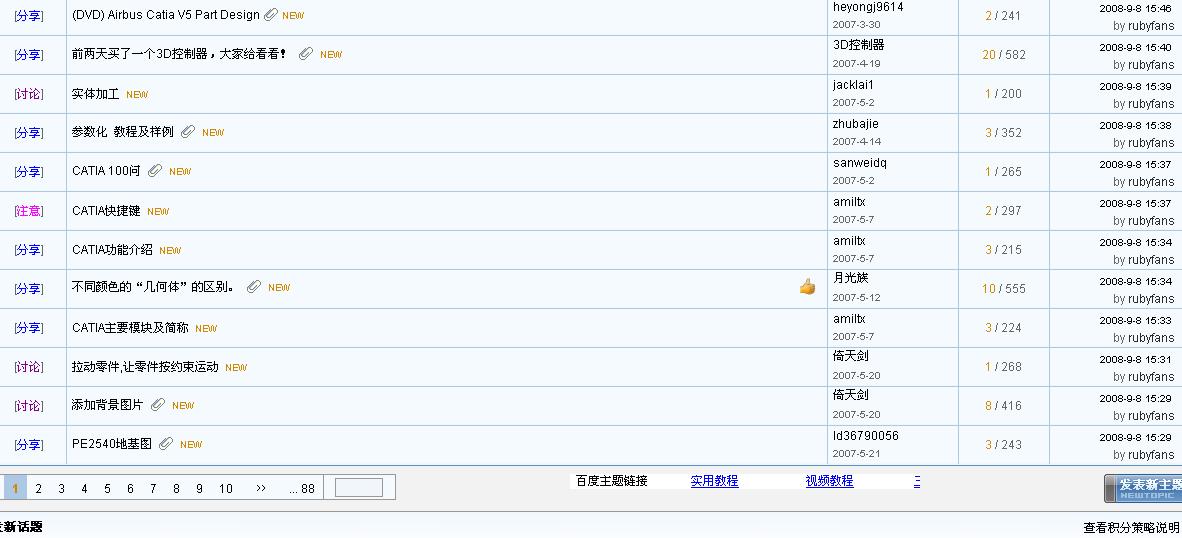The height and width of the screenshot is (538, 1182).
Task: Open the 实体加工 thread
Action: pyautogui.click(x=96, y=94)
